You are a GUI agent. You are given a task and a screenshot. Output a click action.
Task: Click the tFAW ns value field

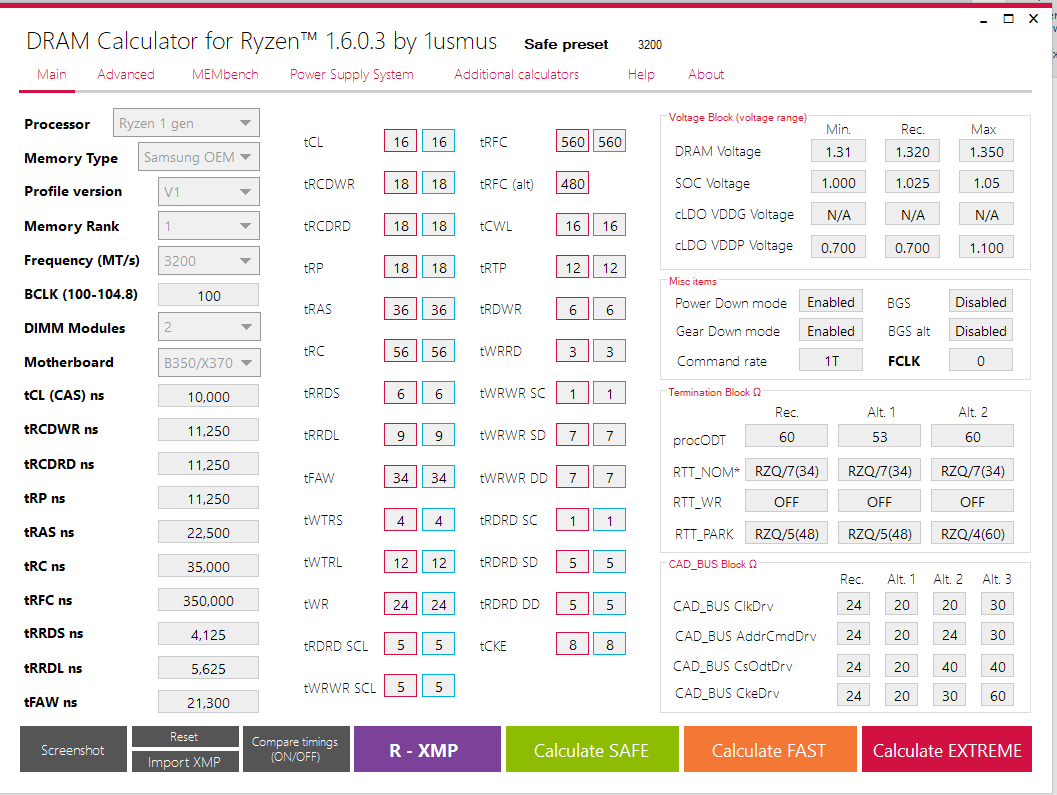[x=208, y=702]
